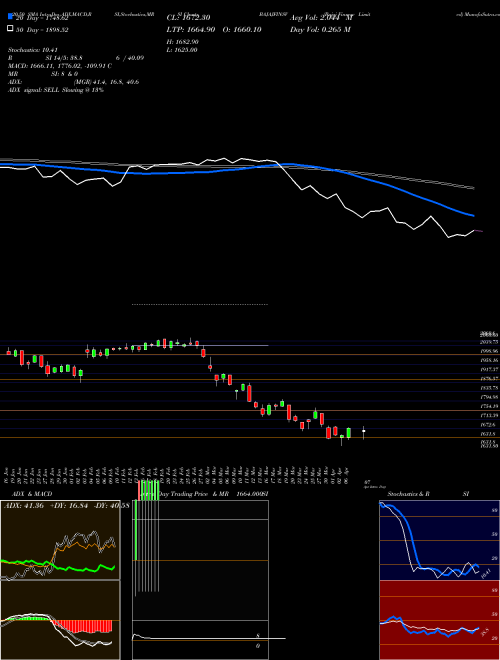The image size is (500, 660).
Task: Click the 'Day Vol: 0.265 M' text
Action: [x=320, y=29]
